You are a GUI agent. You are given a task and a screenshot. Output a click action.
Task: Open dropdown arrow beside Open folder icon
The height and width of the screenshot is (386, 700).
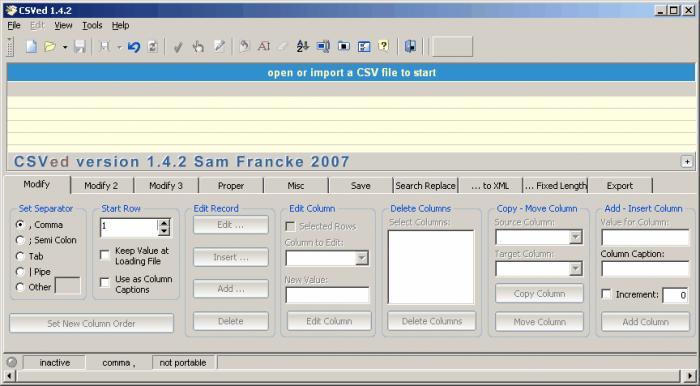point(65,47)
